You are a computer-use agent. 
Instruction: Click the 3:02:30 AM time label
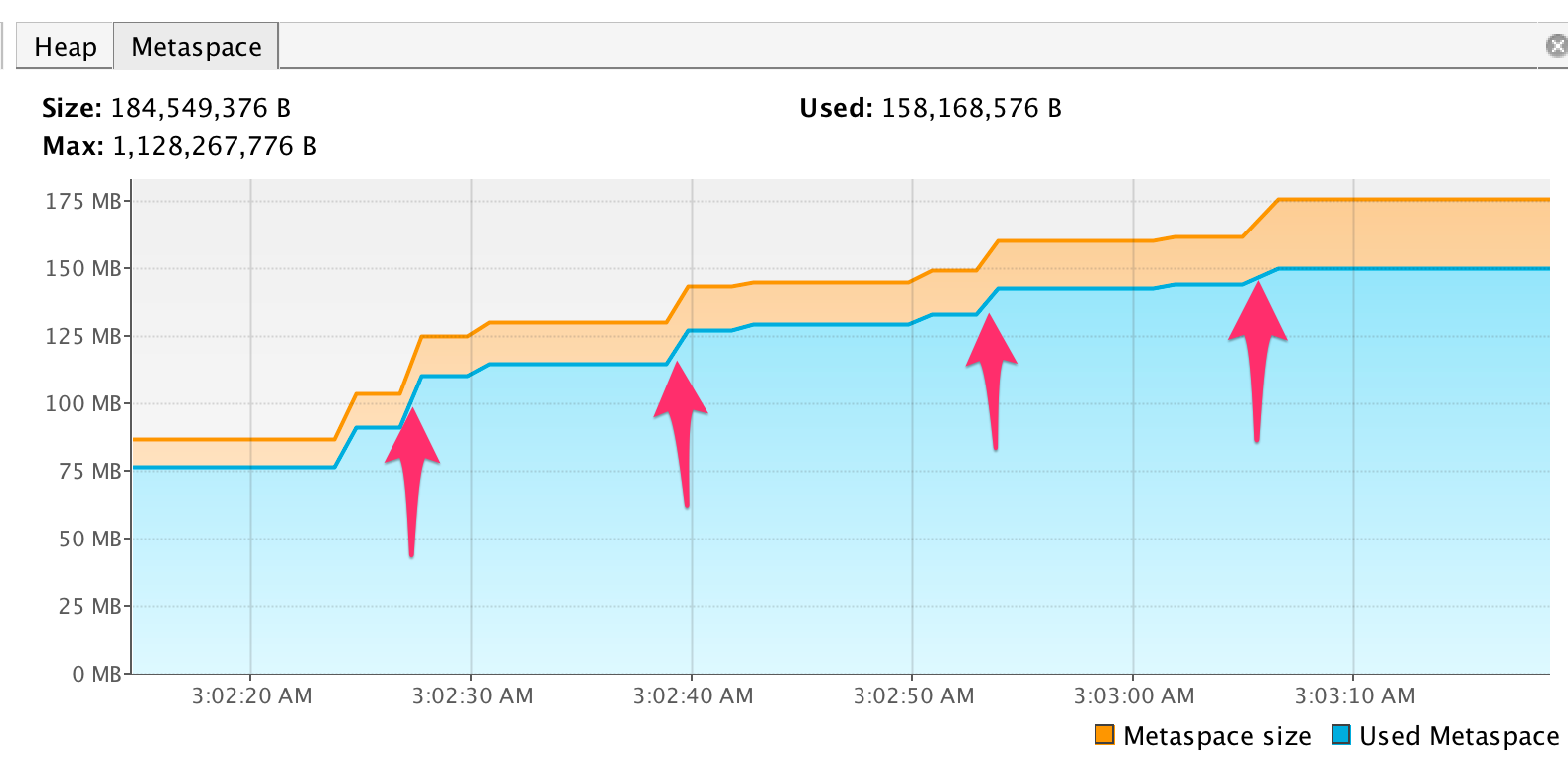click(x=471, y=696)
